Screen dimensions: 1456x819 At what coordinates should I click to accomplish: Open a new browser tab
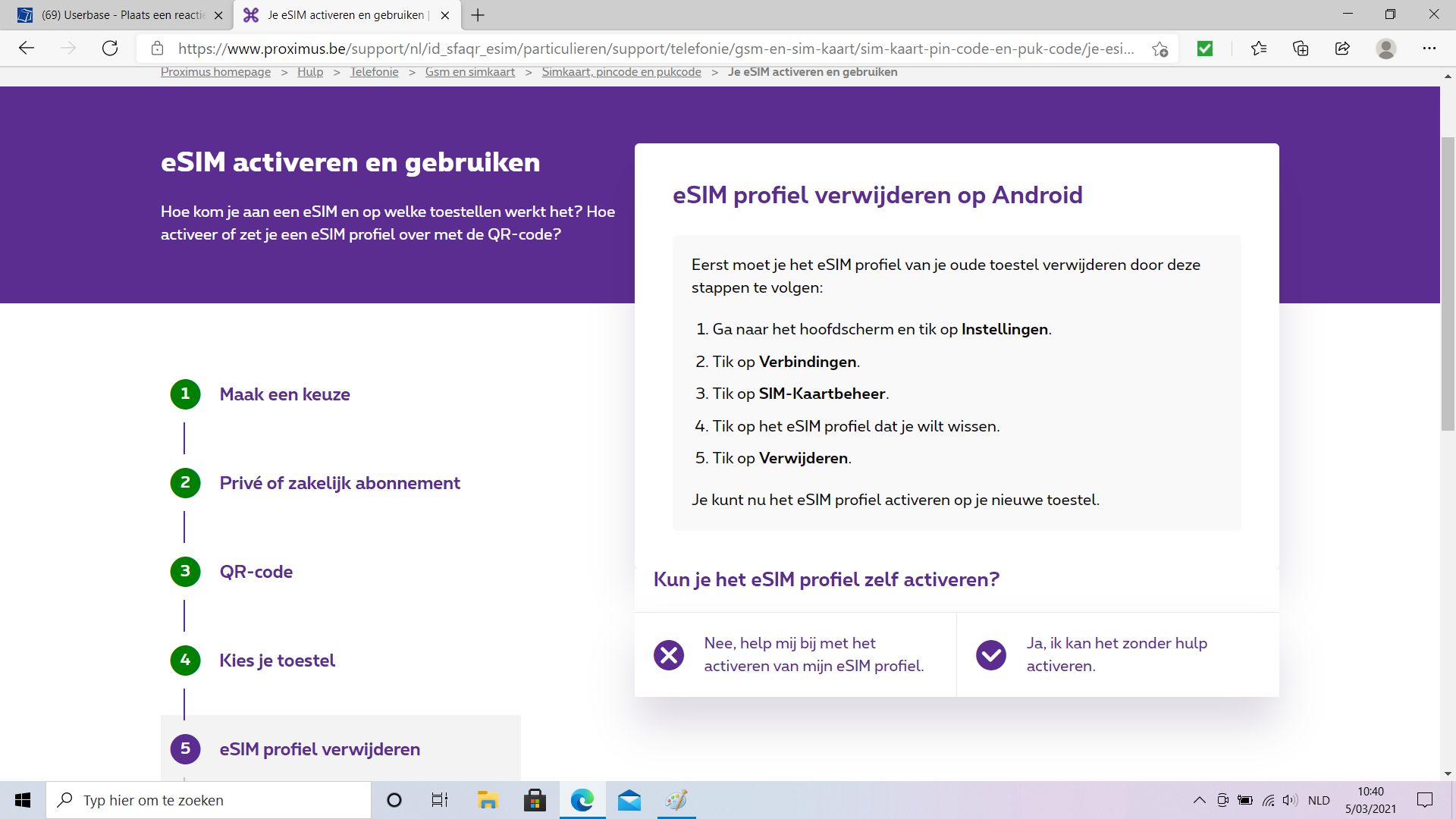point(478,15)
